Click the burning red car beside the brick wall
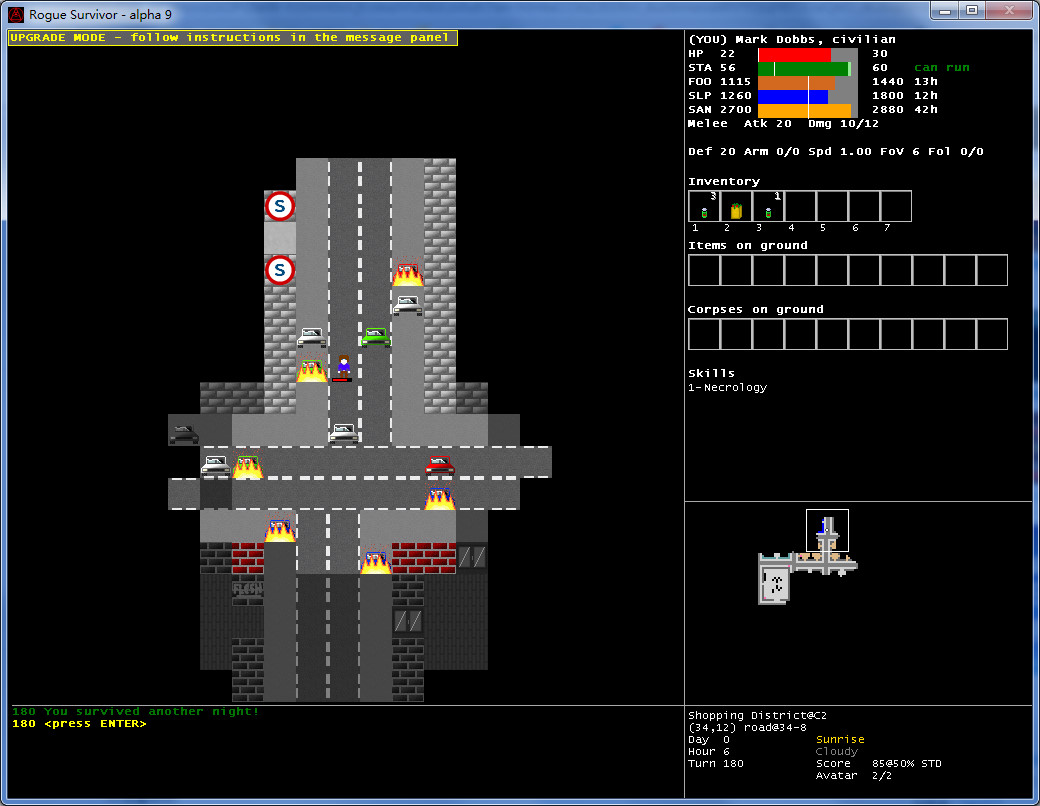The image size is (1040, 806). 407,272
